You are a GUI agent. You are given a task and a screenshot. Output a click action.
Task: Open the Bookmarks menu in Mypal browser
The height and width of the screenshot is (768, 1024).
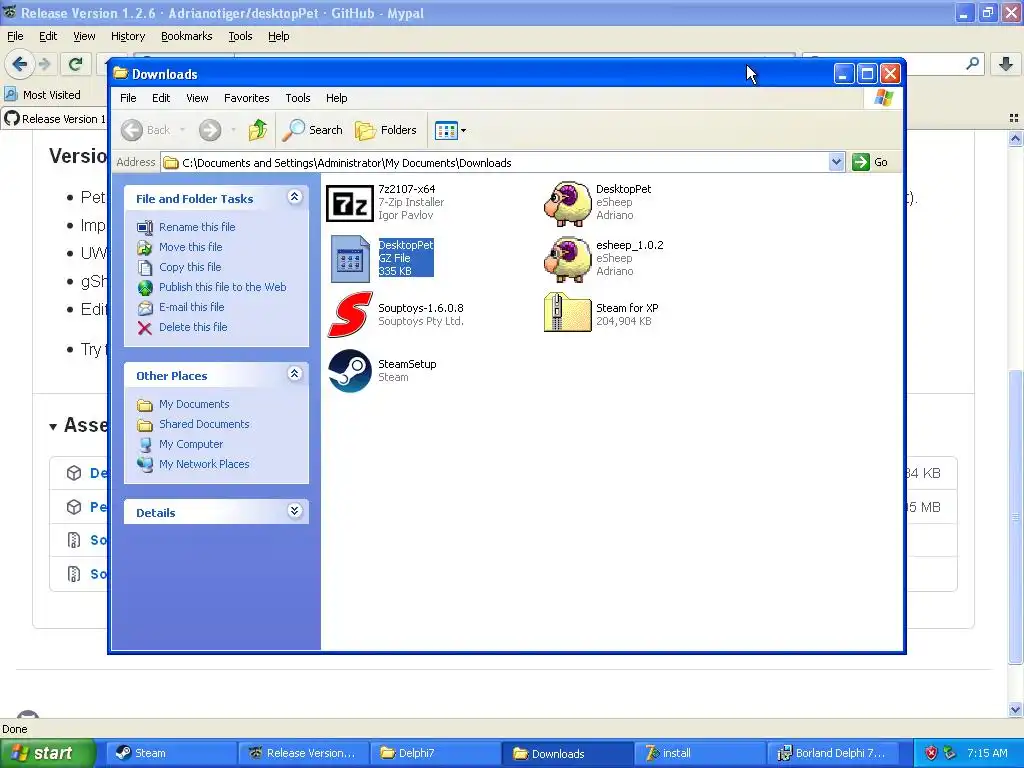(x=186, y=37)
